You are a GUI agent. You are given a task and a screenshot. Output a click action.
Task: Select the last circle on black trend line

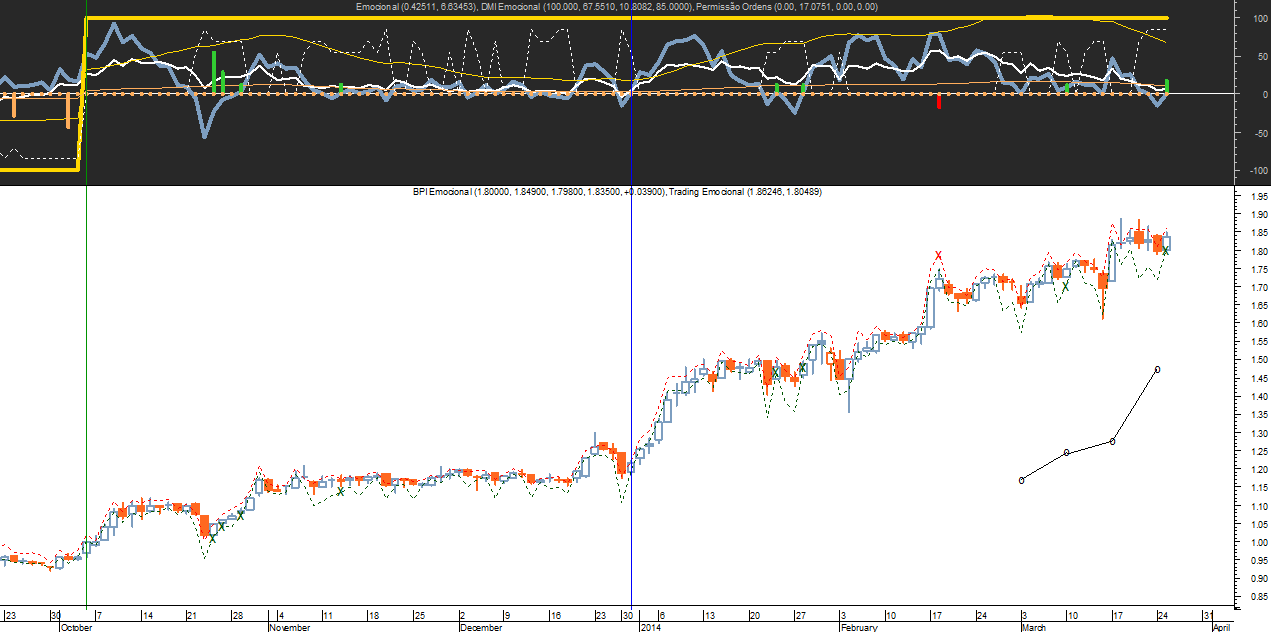coord(1157,370)
